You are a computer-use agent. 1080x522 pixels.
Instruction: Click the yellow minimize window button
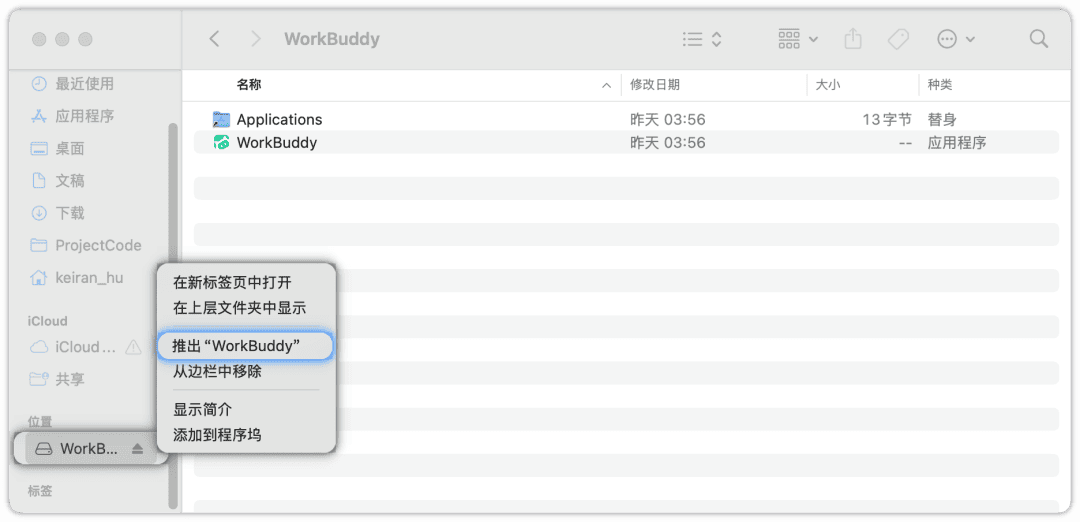(x=62, y=39)
